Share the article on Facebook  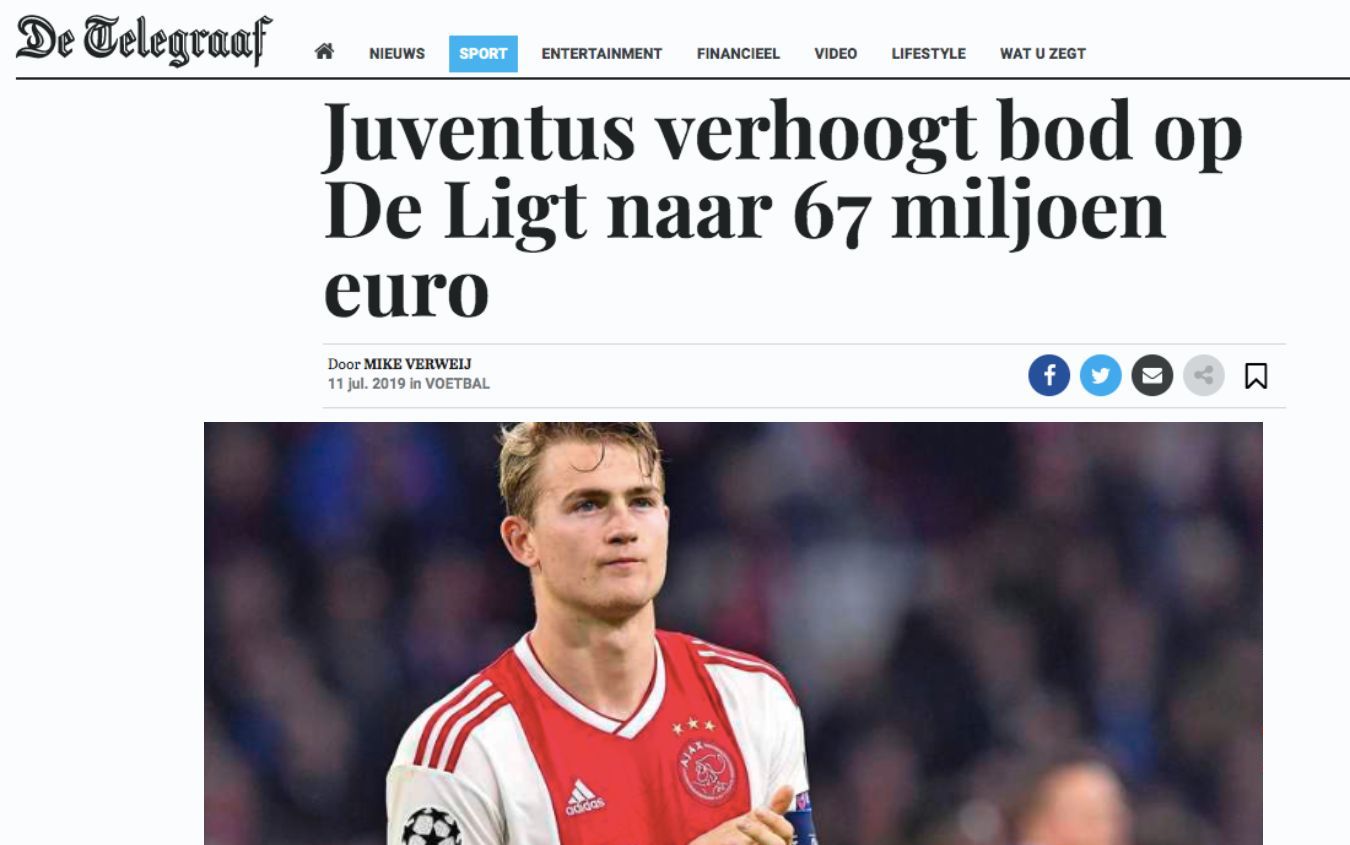pos(1049,376)
